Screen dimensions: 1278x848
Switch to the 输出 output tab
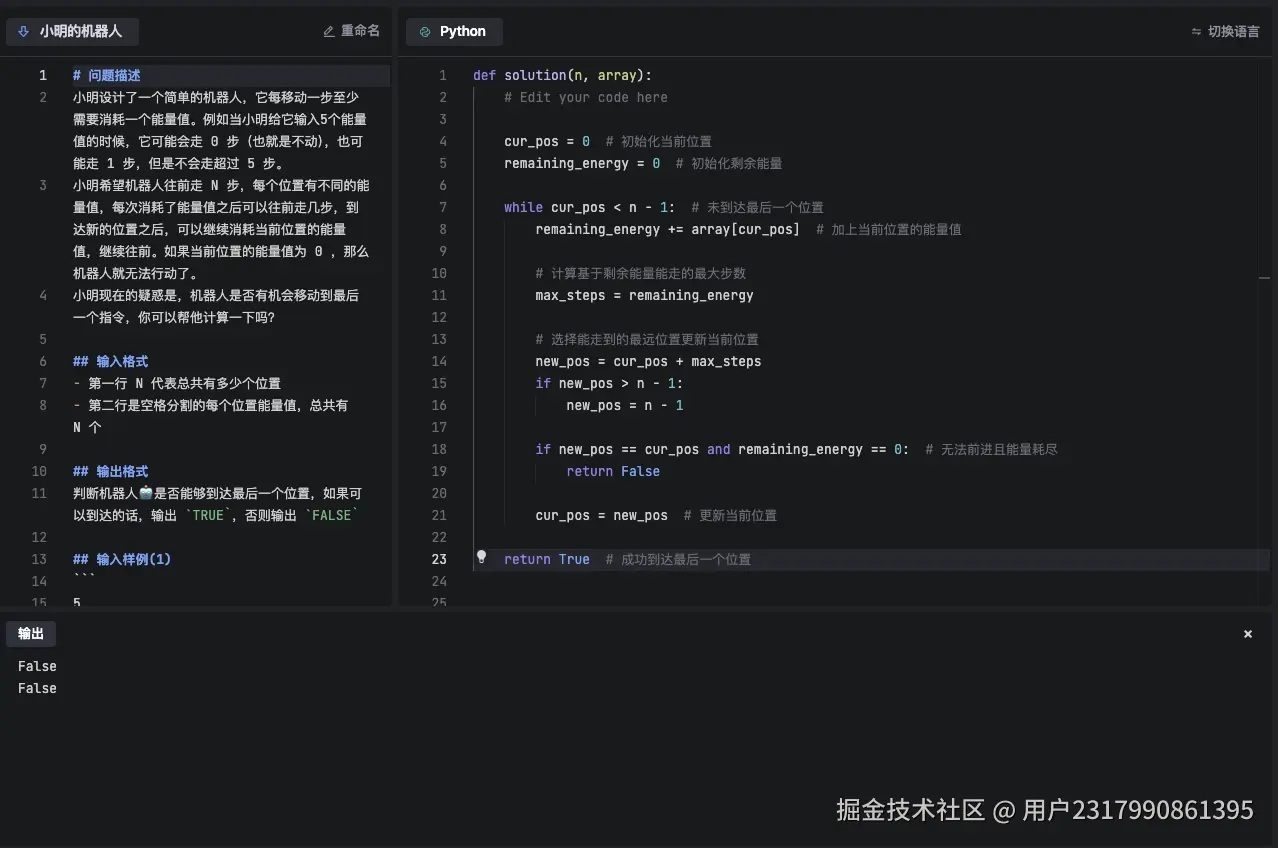[x=31, y=633]
